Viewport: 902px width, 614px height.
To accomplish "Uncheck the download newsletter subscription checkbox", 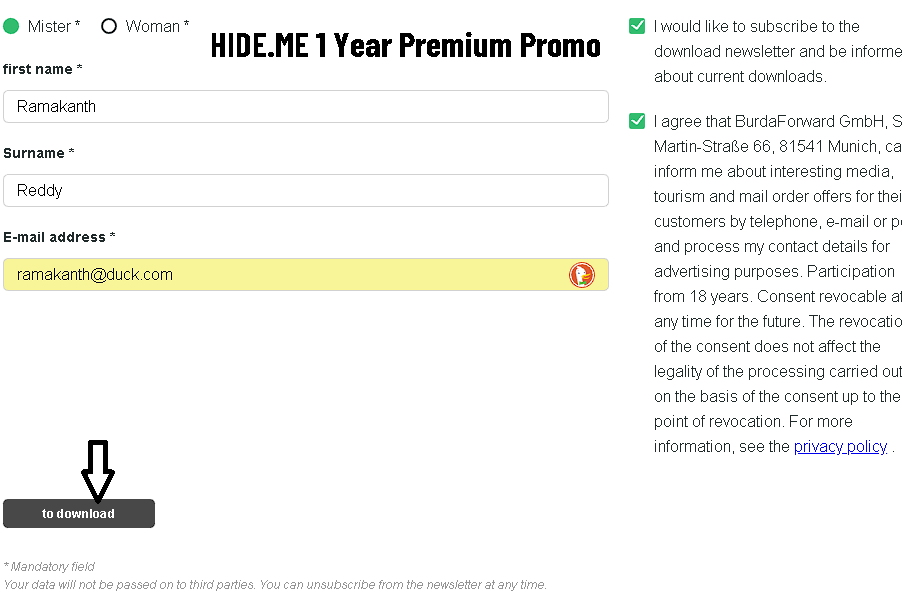I will click(x=637, y=26).
